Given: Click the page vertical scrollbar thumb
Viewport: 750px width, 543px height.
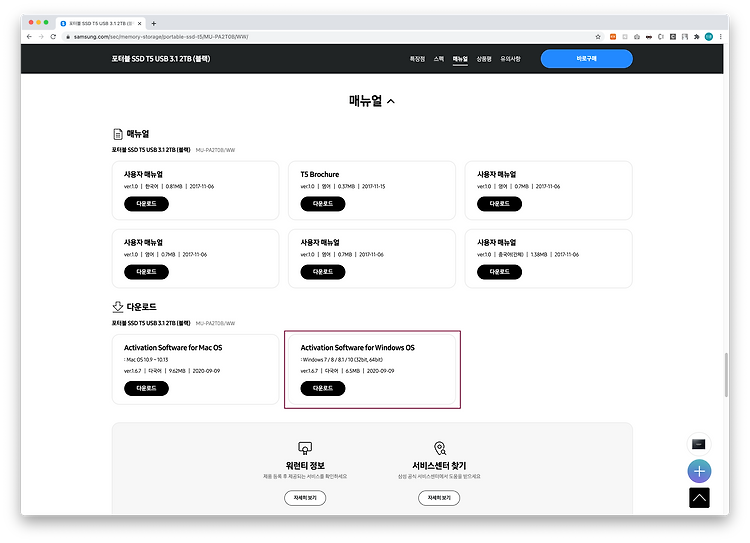Looking at the screenshot, I should click(726, 375).
